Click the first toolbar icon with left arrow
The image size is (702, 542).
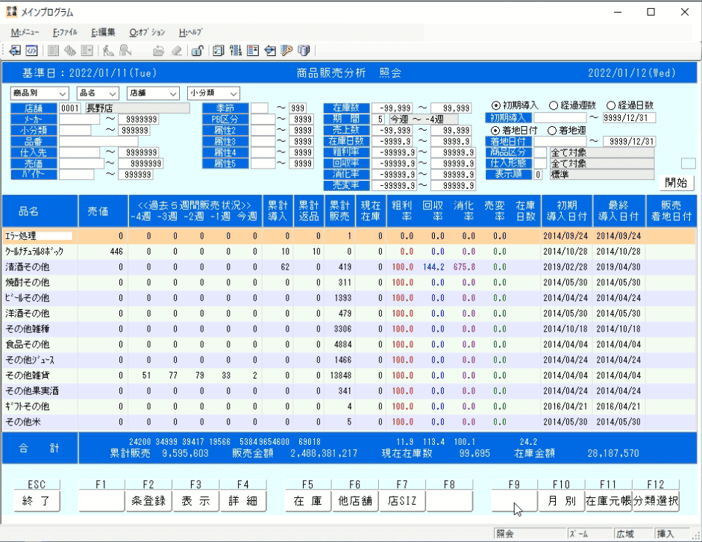(x=14, y=51)
